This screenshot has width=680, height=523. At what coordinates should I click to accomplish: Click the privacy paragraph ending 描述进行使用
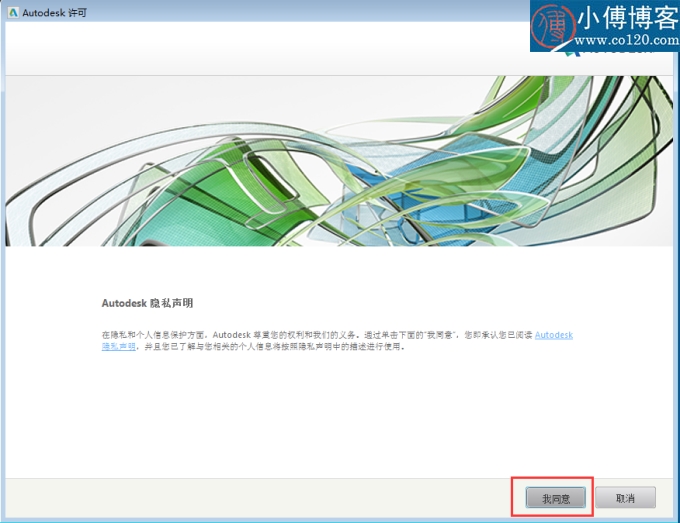(x=337, y=341)
